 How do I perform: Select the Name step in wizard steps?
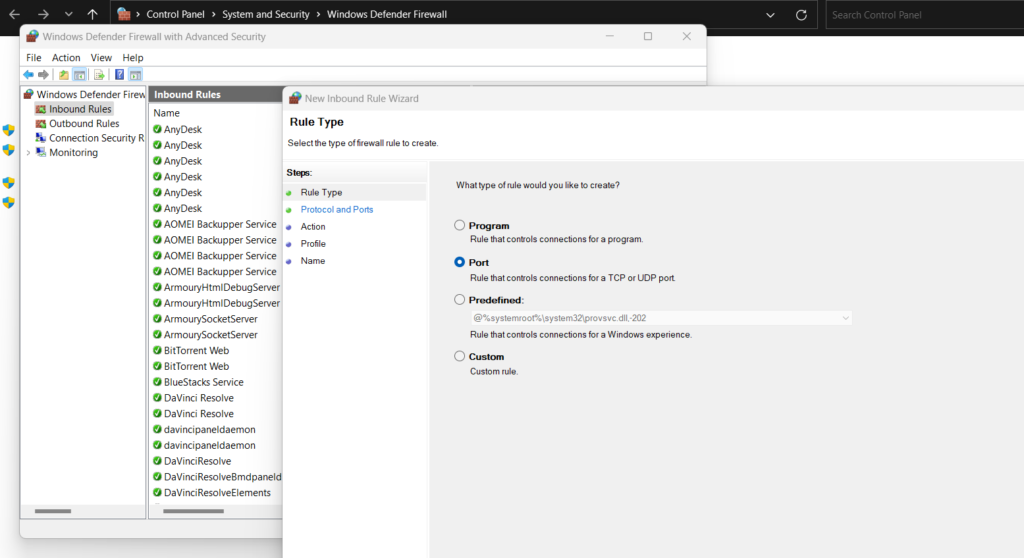tap(313, 260)
